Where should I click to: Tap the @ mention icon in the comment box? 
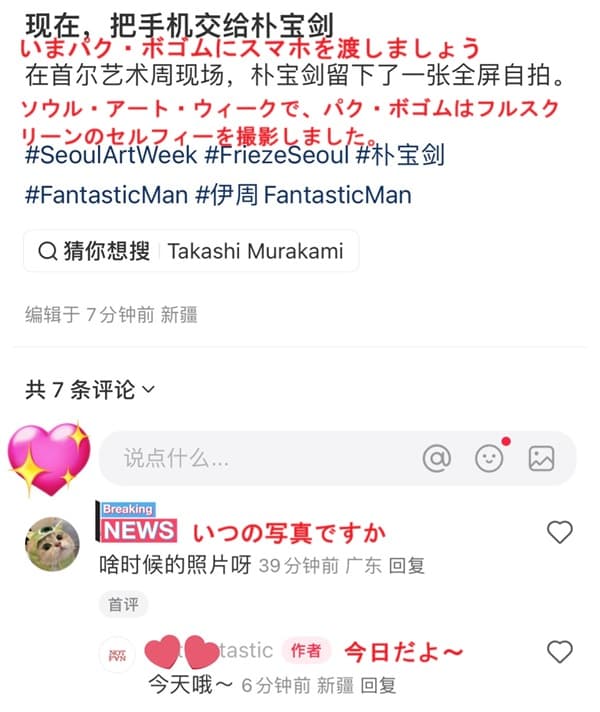(x=436, y=458)
